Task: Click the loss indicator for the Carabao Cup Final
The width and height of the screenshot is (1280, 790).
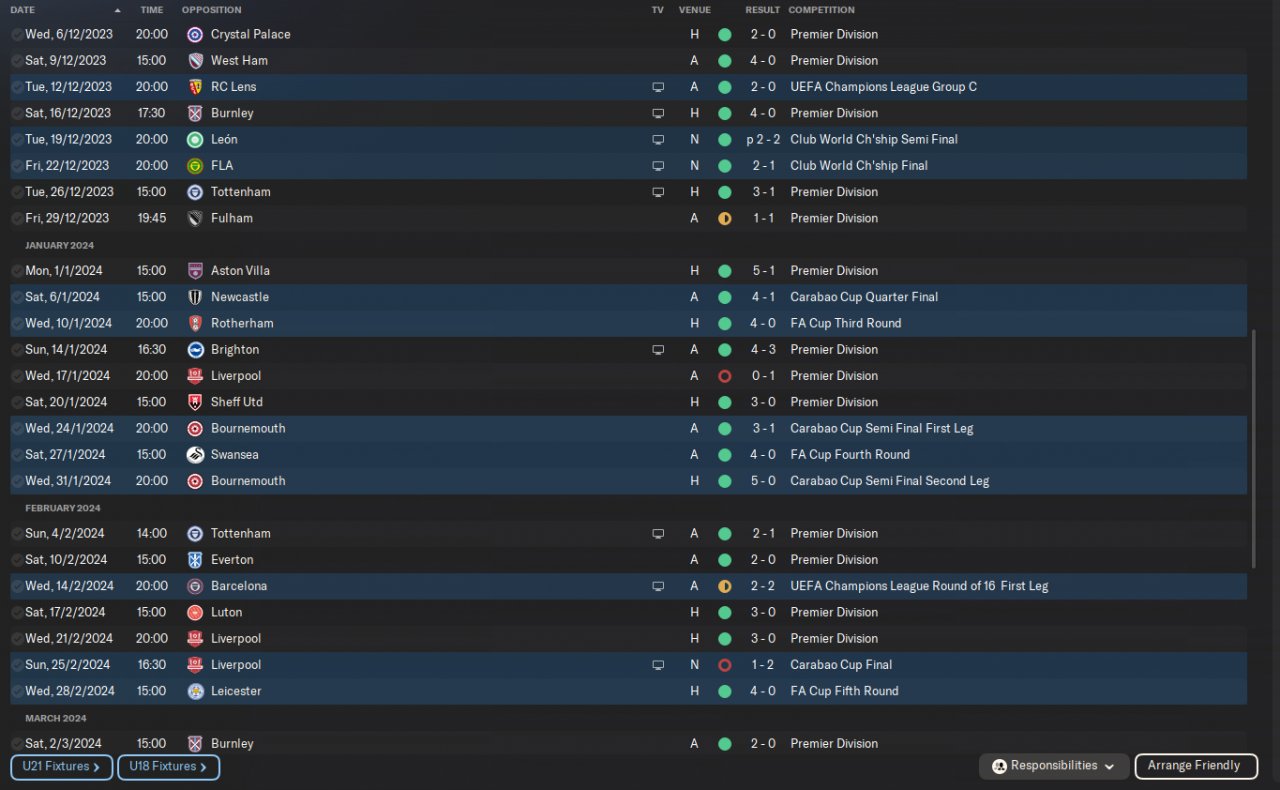Action: point(724,665)
